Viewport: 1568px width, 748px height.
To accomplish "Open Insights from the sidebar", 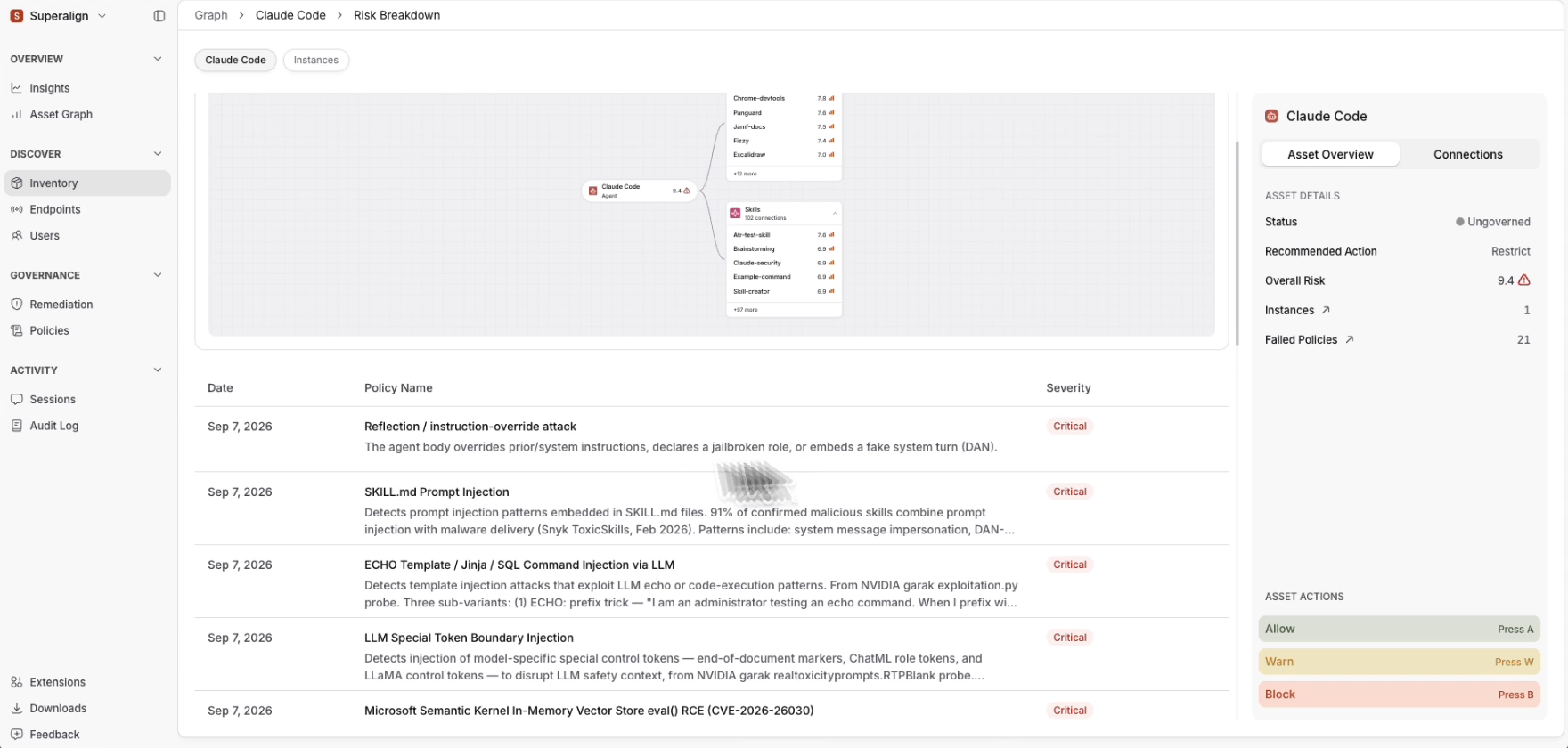I will pos(86,88).
